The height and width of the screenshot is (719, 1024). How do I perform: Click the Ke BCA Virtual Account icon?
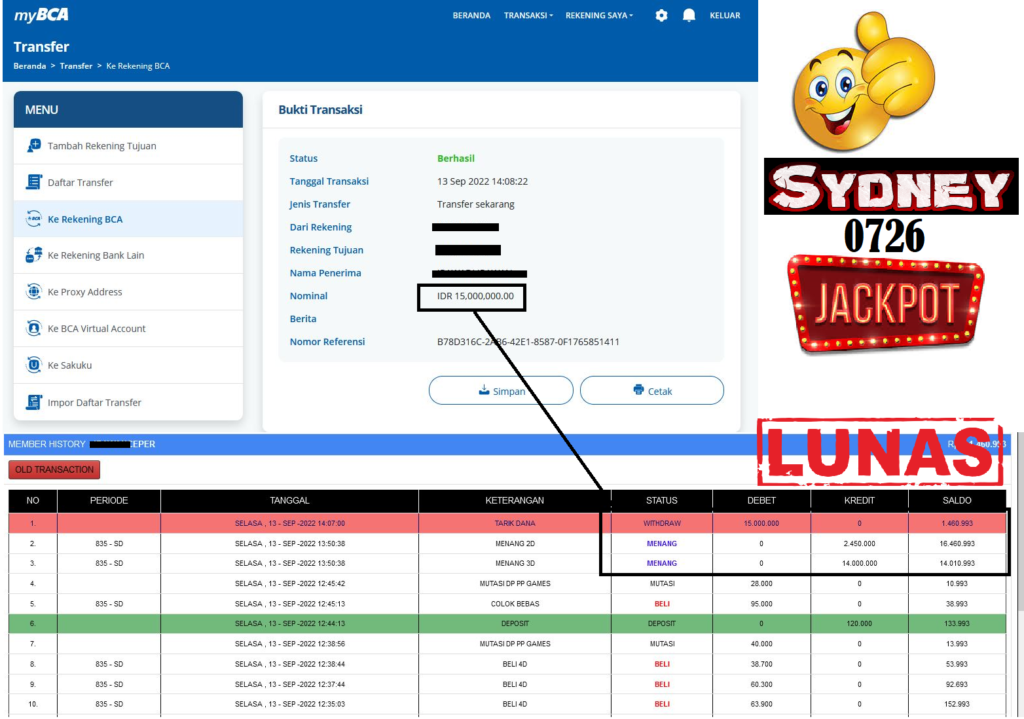point(33,328)
